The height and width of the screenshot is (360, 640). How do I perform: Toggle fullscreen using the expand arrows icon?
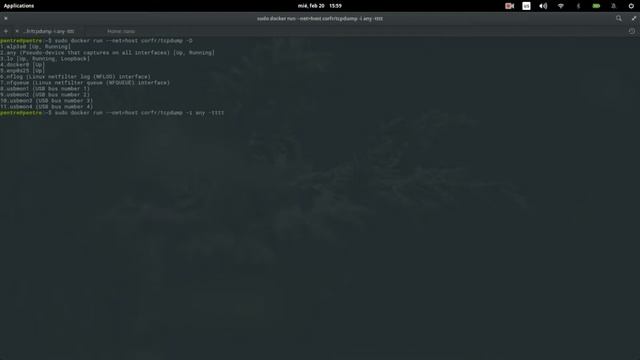pyautogui.click(x=634, y=18)
